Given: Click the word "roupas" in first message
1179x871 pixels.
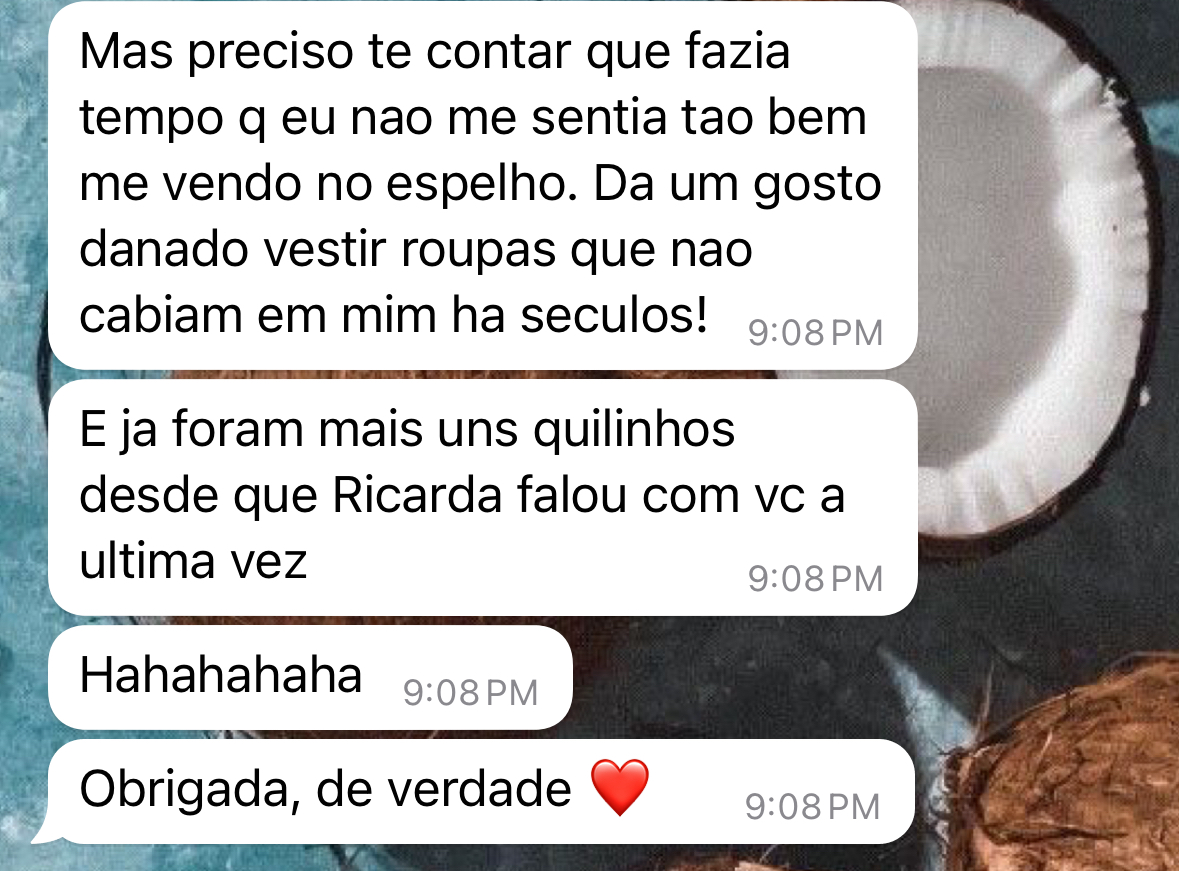Looking at the screenshot, I should click(478, 250).
